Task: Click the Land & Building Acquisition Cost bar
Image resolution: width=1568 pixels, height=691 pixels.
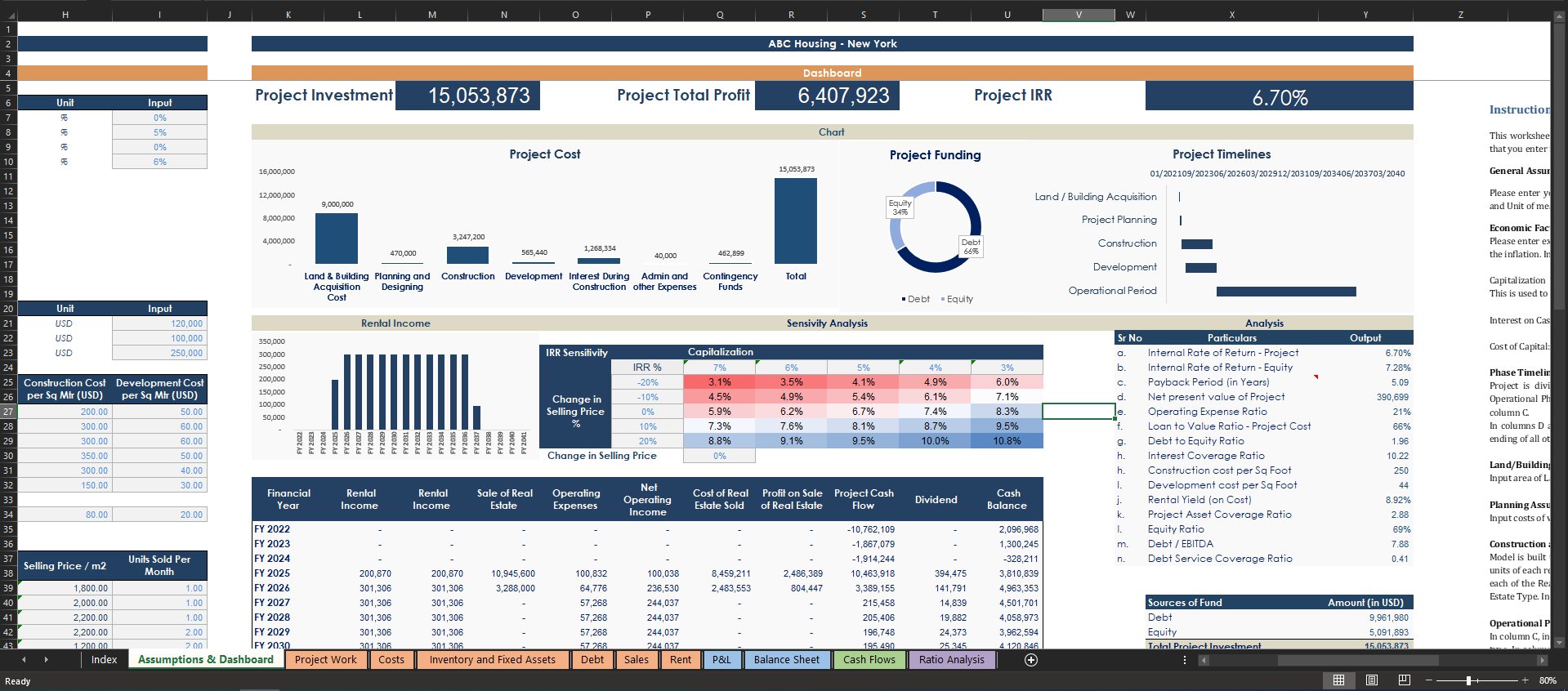Action: pyautogui.click(x=337, y=239)
